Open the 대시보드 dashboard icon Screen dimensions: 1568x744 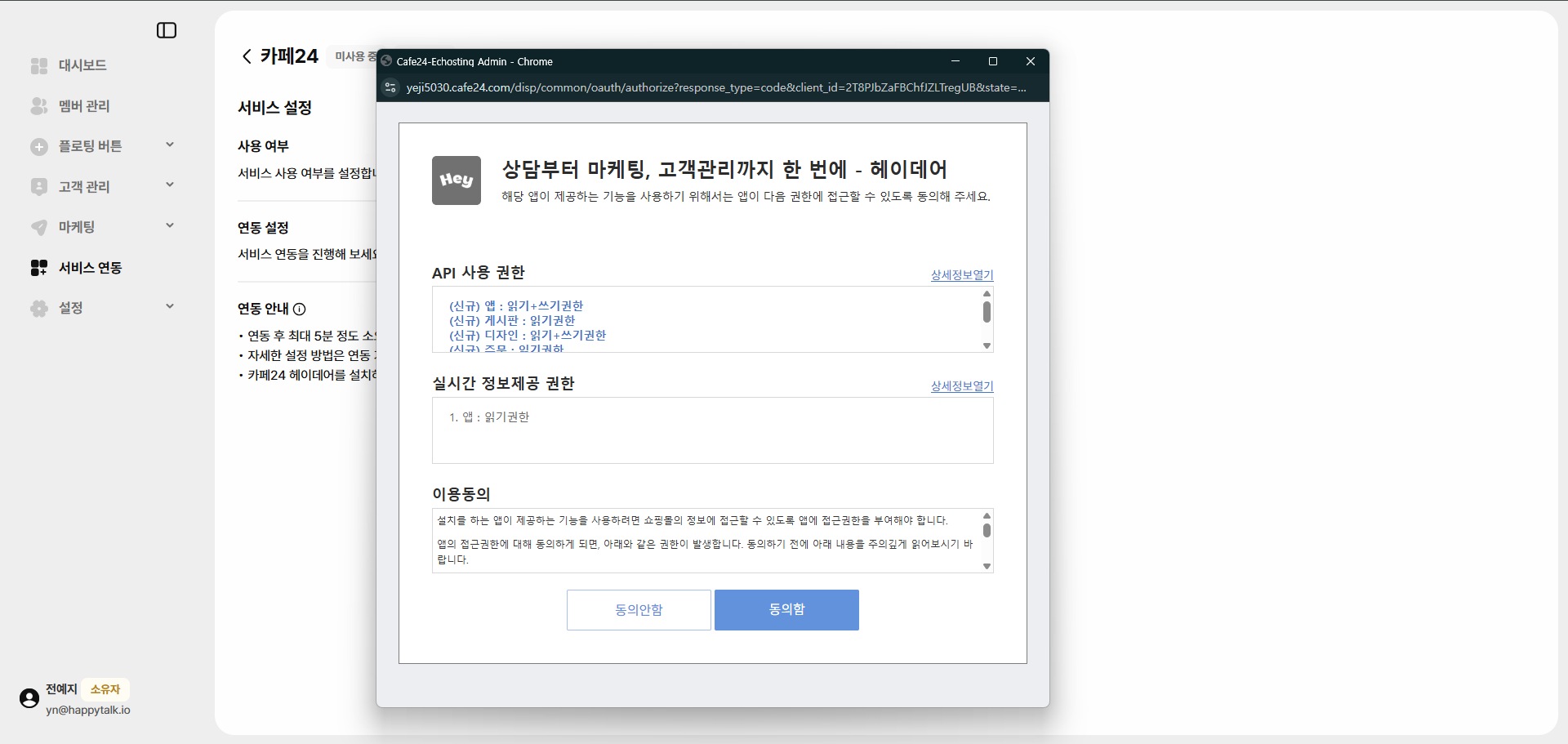[39, 65]
